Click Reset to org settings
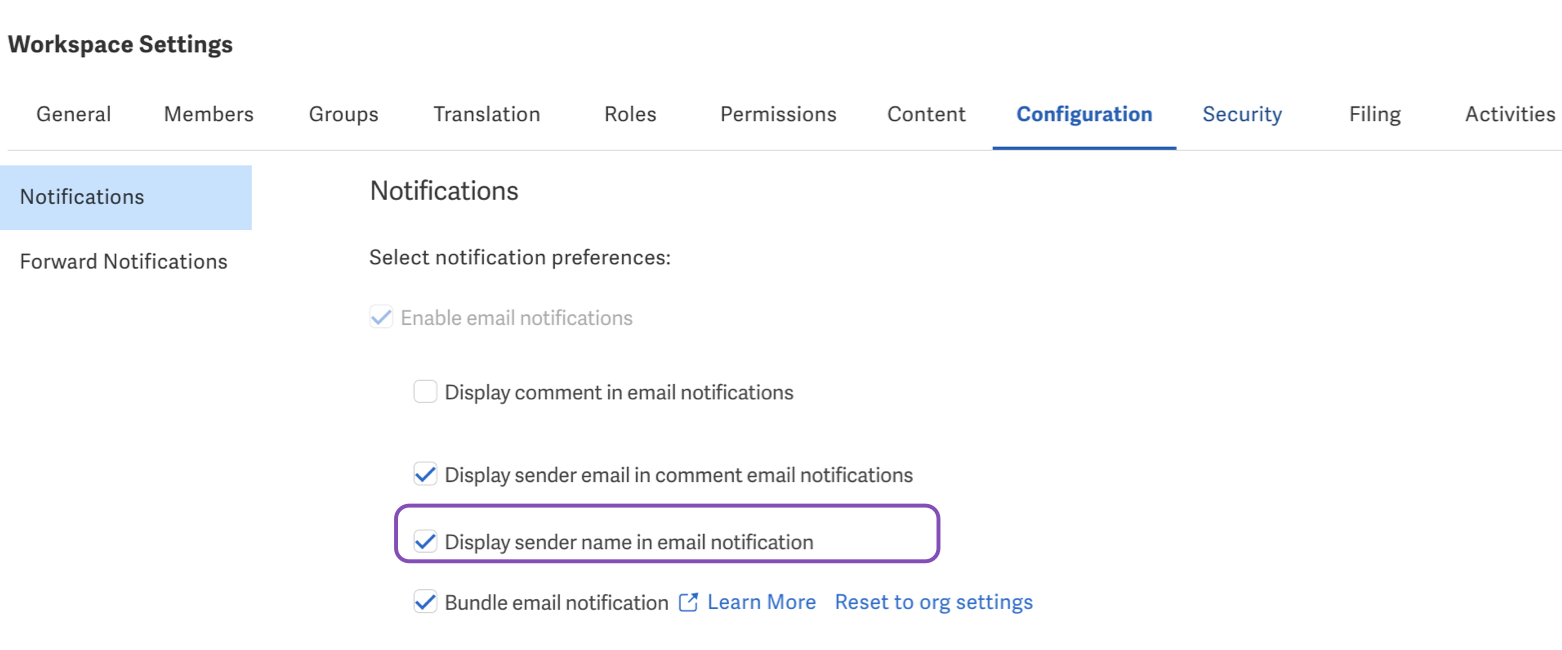 933,602
